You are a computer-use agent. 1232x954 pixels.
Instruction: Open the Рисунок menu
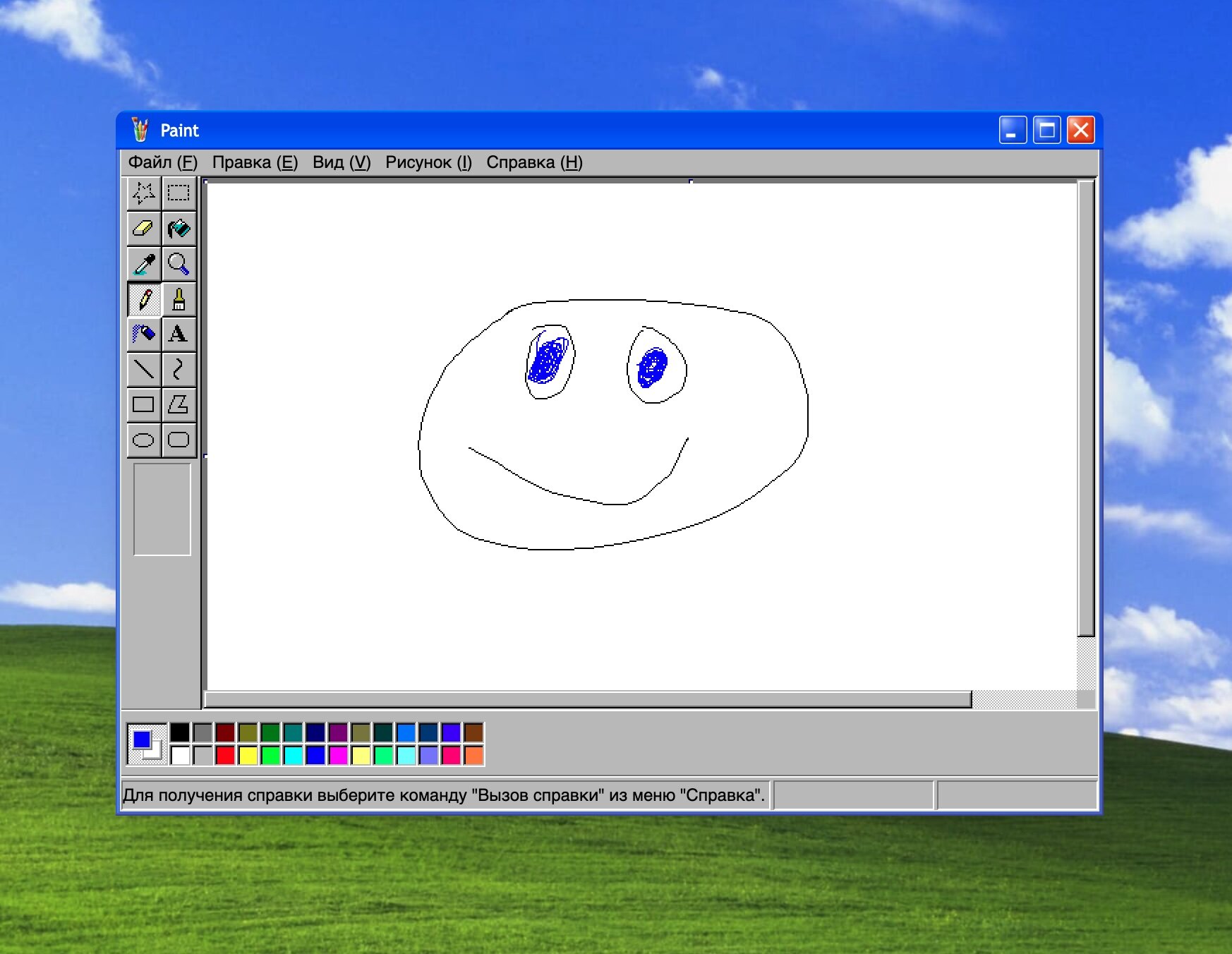[x=428, y=162]
